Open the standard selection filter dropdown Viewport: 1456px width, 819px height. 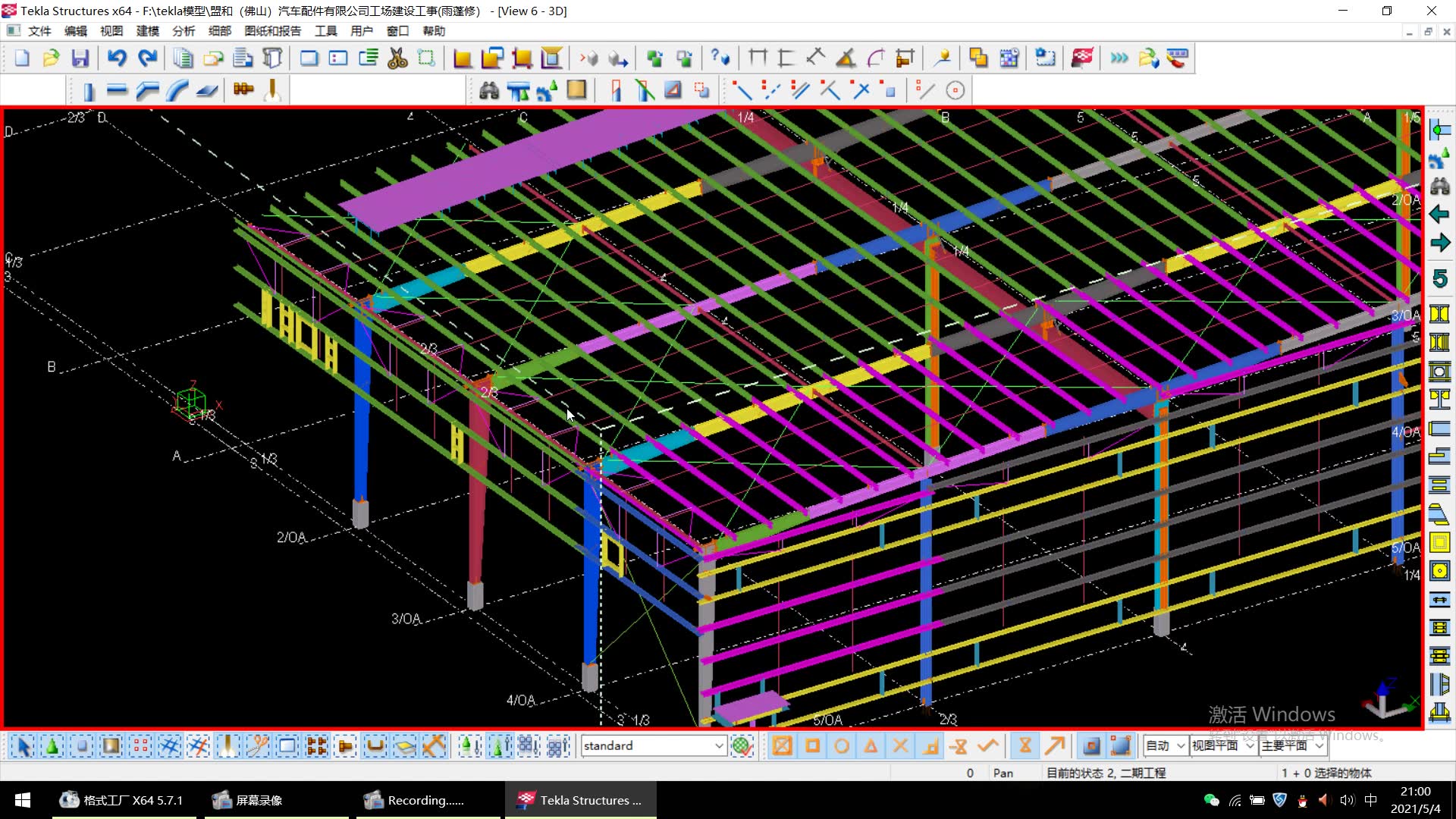pos(718,746)
